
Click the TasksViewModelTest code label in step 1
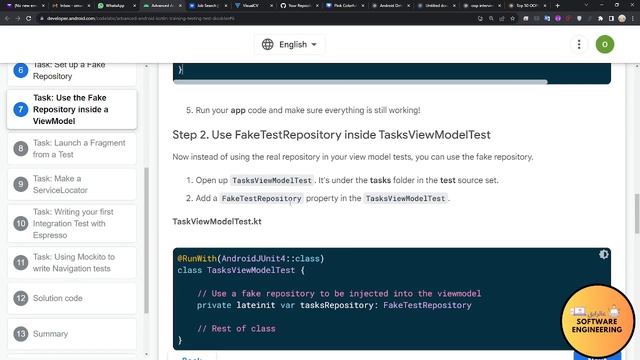(x=272, y=180)
